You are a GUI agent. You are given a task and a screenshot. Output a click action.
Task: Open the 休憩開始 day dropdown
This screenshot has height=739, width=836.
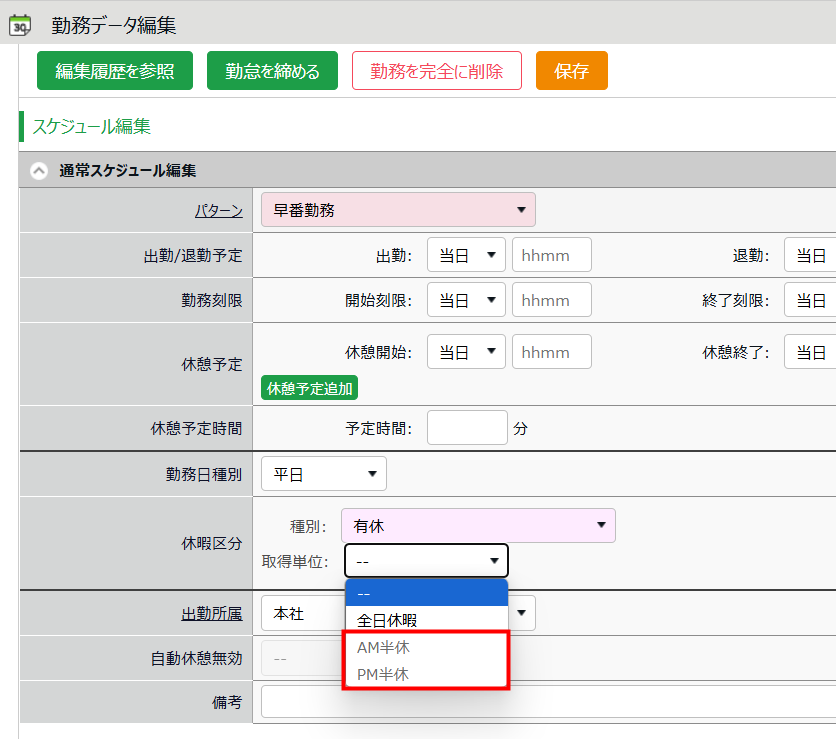click(466, 351)
